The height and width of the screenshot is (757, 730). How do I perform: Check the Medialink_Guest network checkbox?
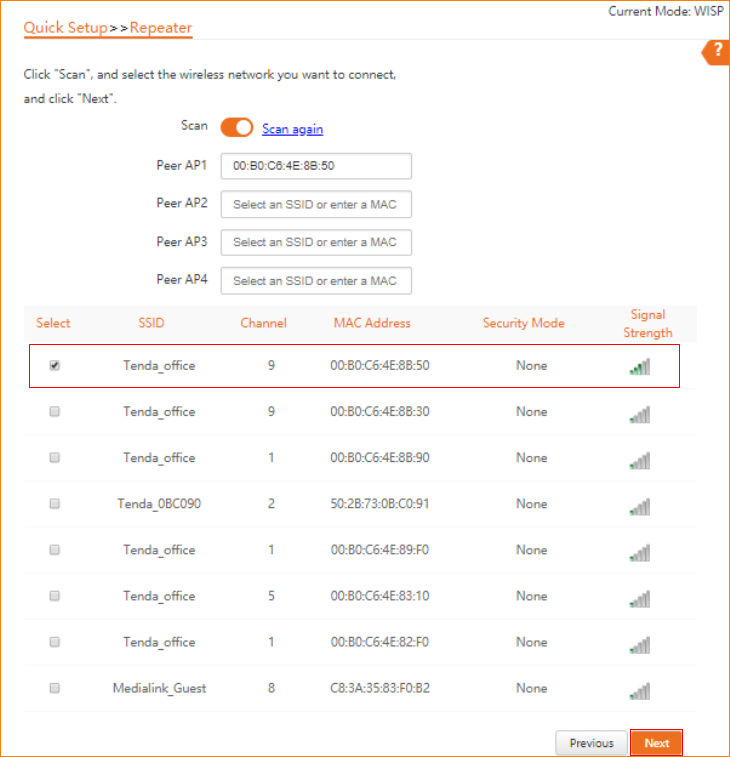(x=54, y=688)
